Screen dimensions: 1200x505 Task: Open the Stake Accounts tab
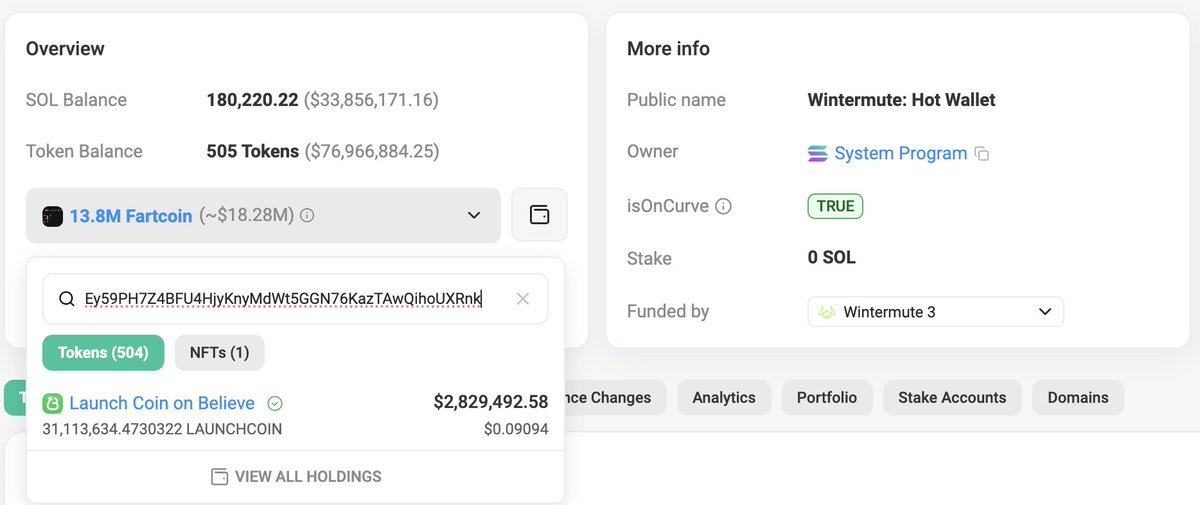click(952, 397)
